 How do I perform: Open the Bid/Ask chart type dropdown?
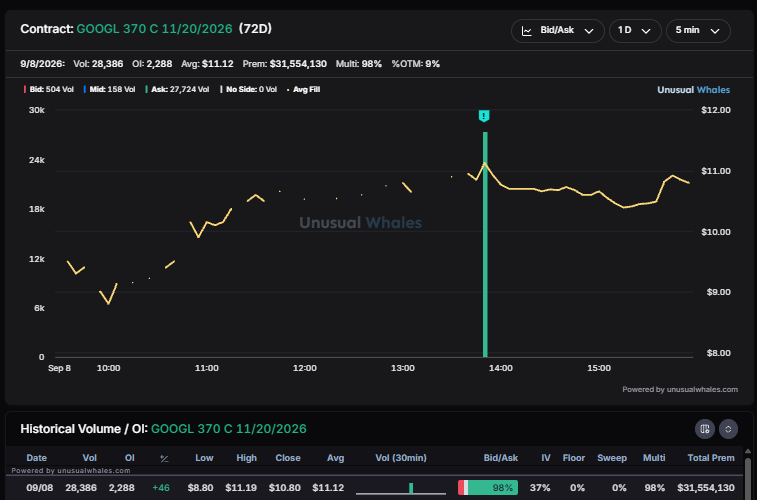tap(558, 31)
